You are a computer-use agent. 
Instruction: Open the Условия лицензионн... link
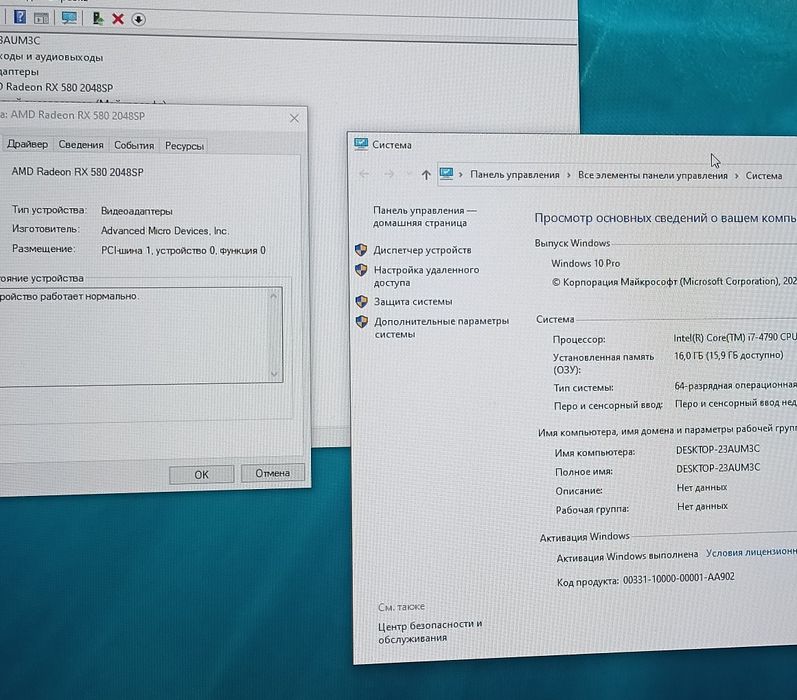(751, 552)
